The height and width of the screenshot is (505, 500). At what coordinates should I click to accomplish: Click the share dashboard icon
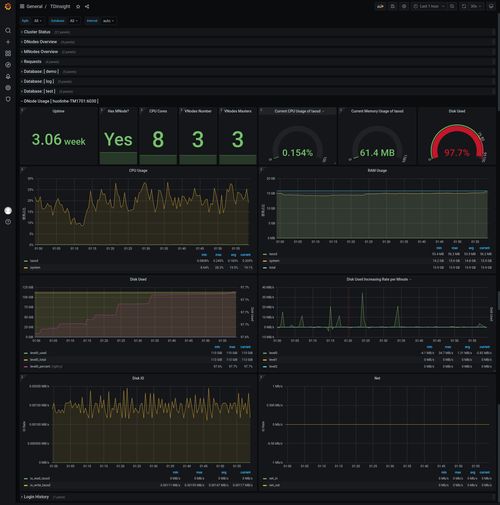[87, 6]
